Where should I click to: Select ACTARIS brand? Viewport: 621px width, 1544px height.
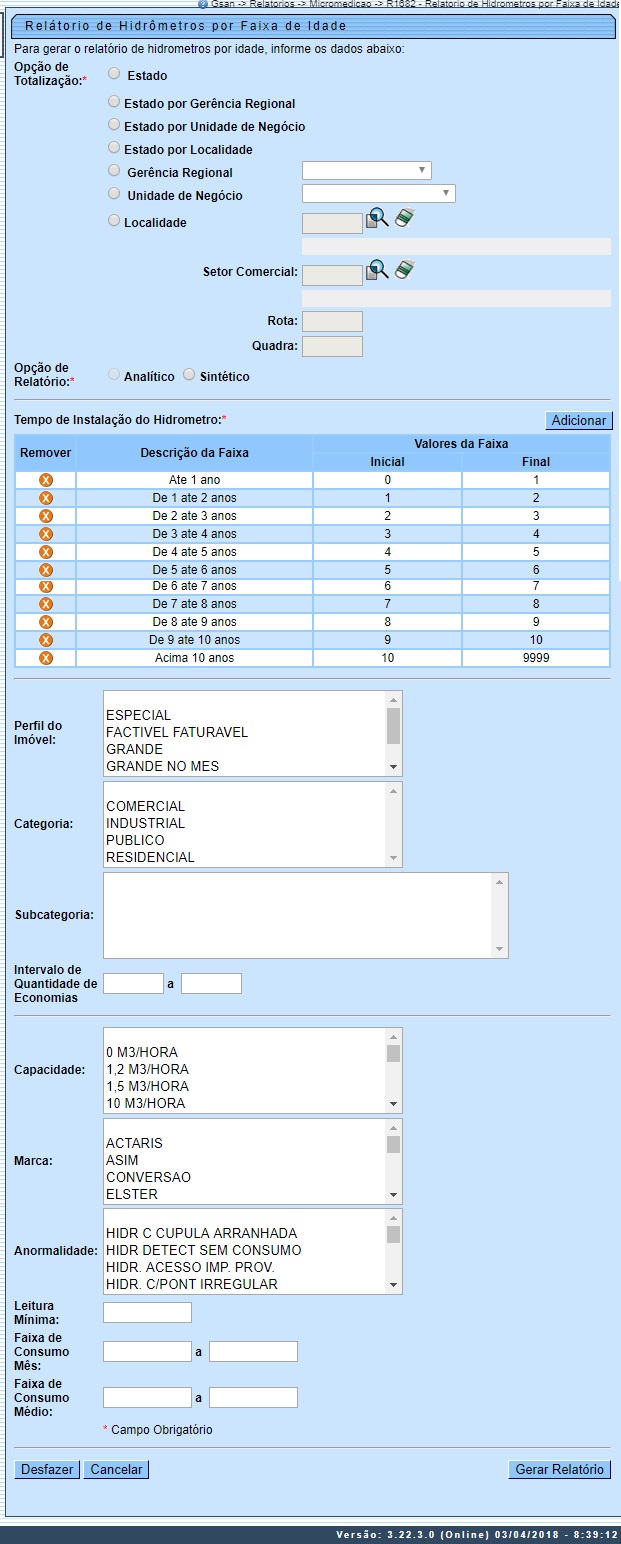[x=245, y=1143]
